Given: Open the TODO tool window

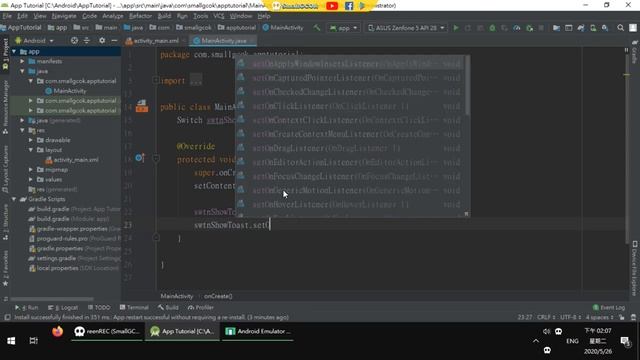Looking at the screenshot, I should pyautogui.click(x=99, y=307).
